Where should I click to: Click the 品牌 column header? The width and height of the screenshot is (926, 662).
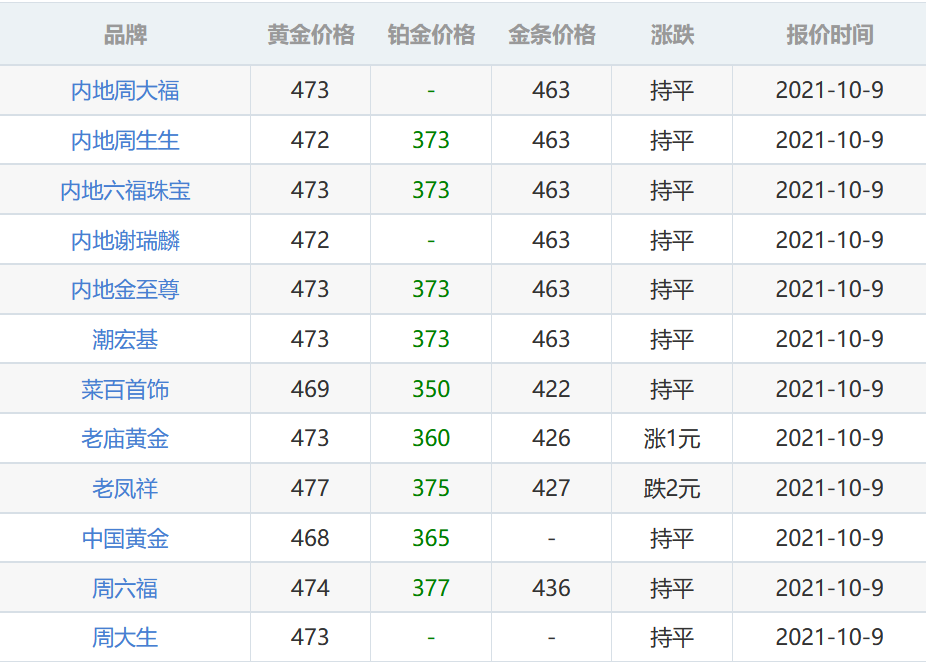pyautogui.click(x=125, y=35)
